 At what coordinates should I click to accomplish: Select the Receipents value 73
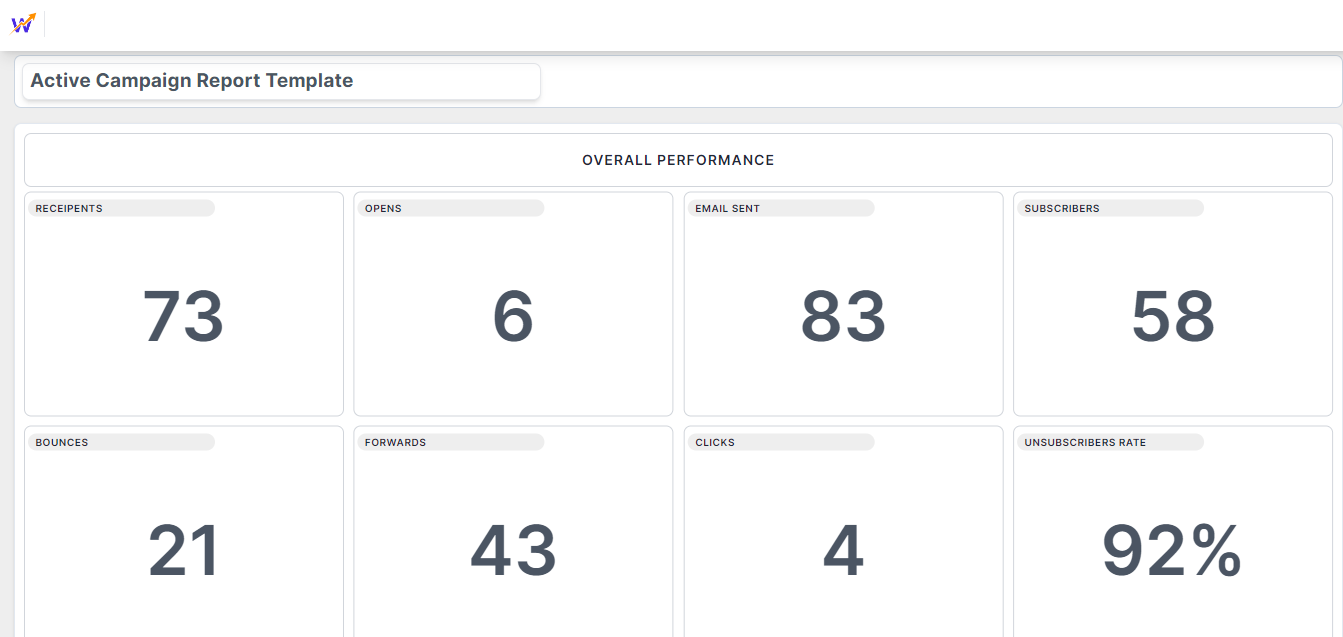183,316
